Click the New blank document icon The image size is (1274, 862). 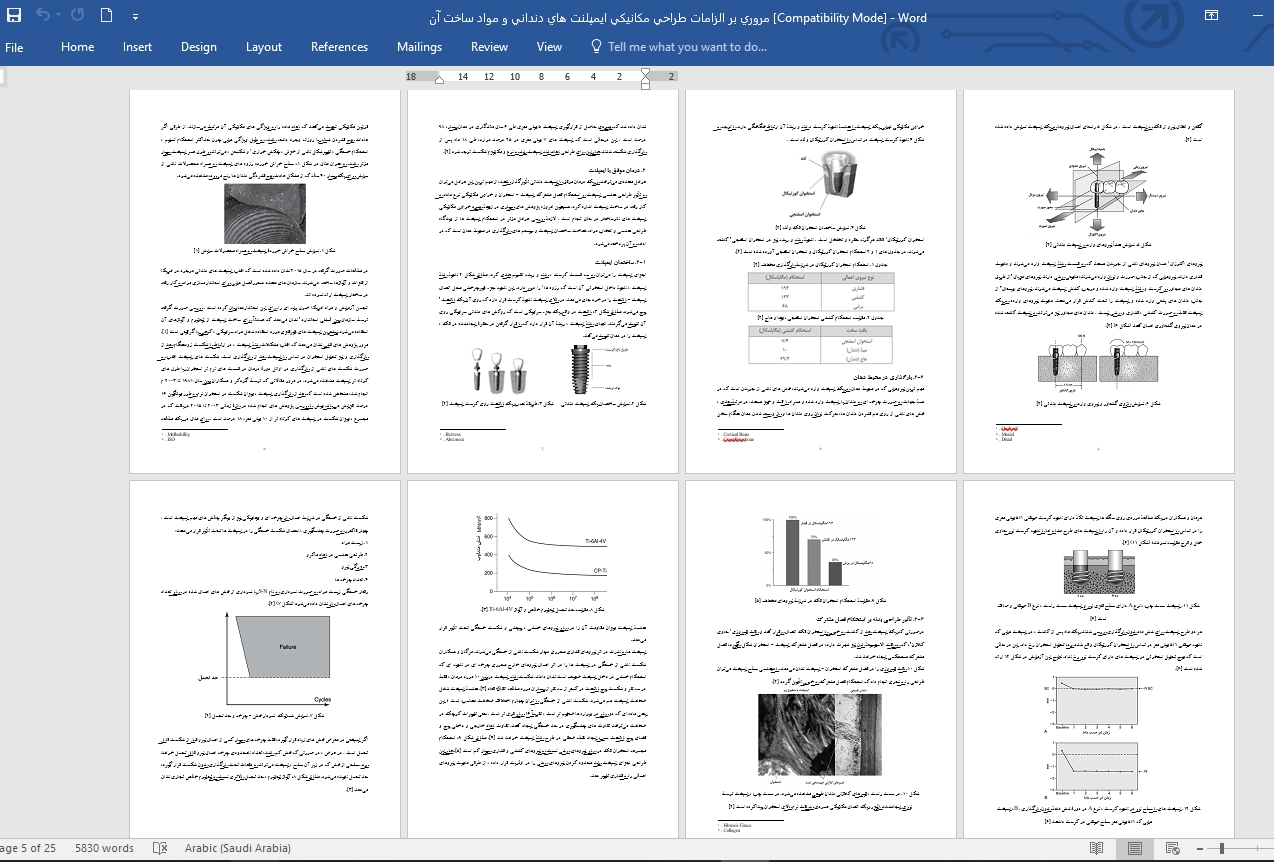click(107, 15)
